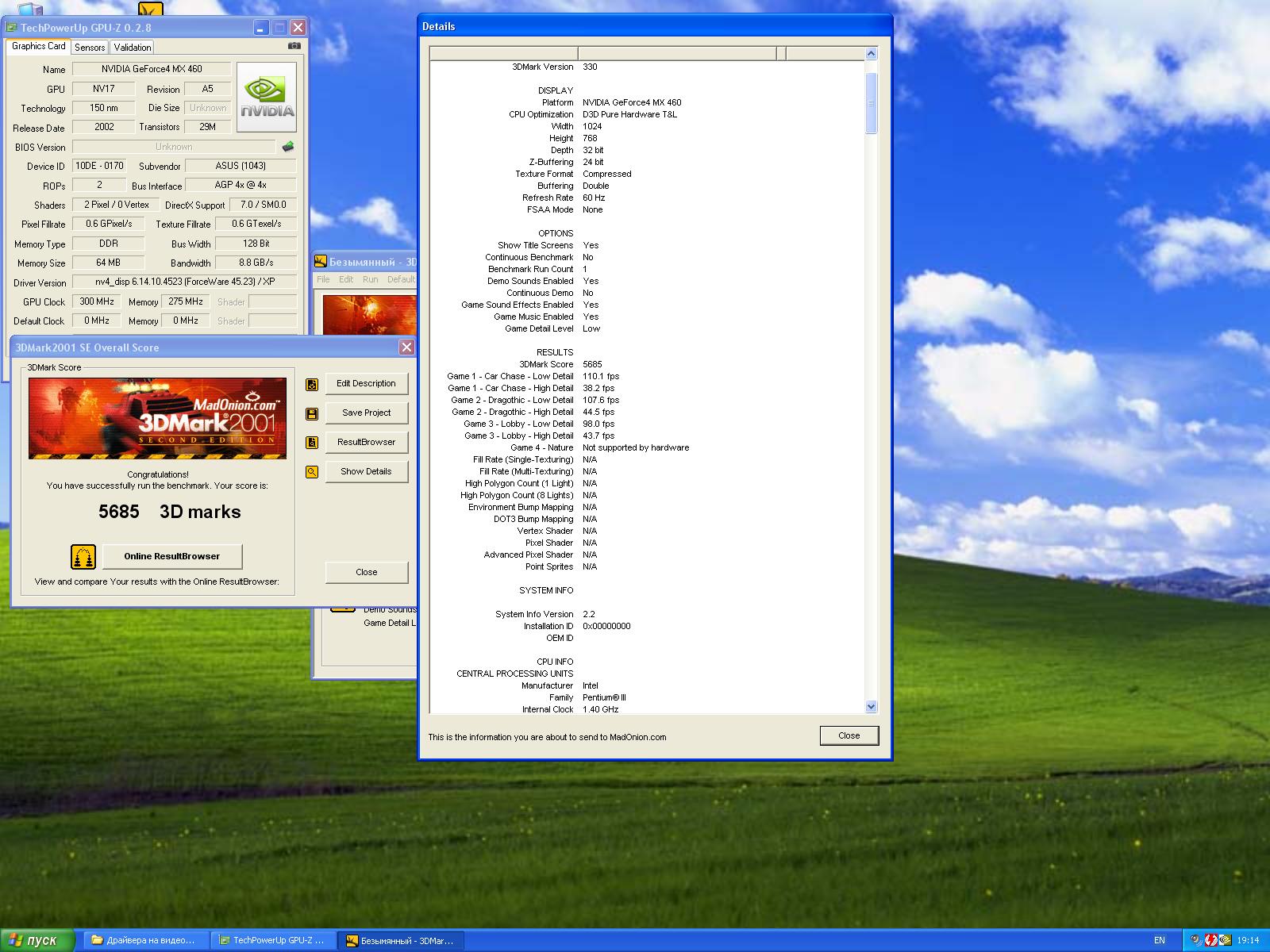
Task: Click the Windows Start button
Action: (37, 940)
